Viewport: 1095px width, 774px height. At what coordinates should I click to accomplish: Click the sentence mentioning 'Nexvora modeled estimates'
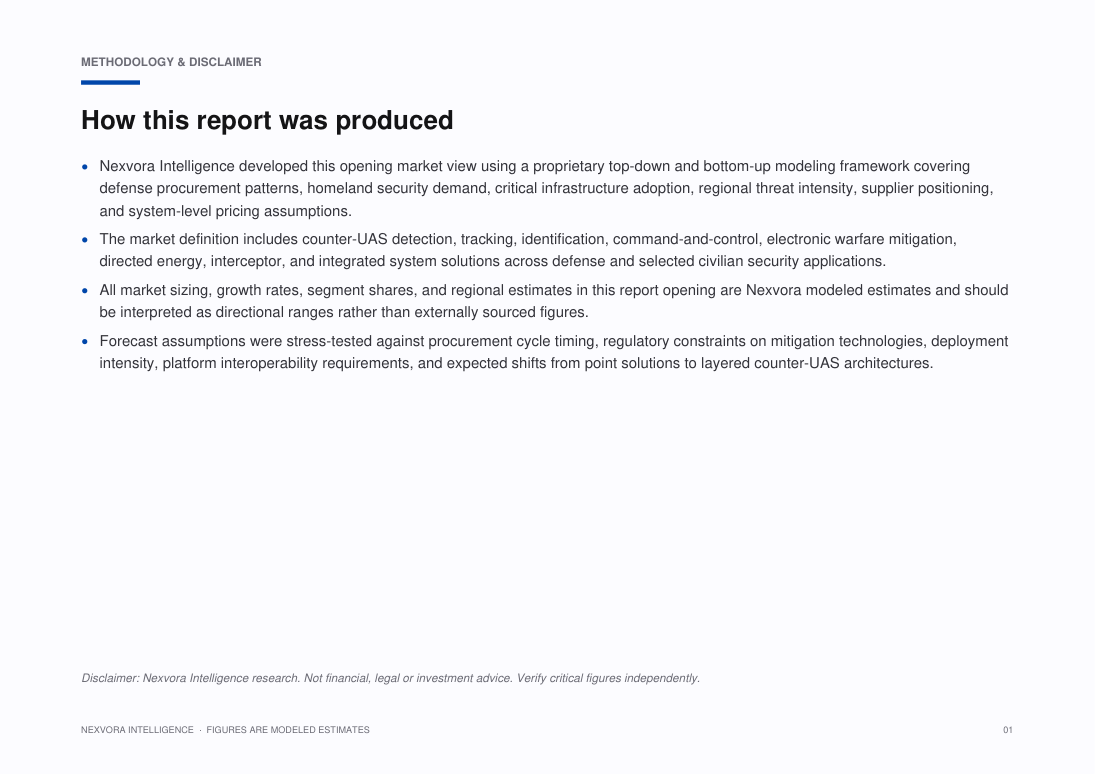pos(554,301)
